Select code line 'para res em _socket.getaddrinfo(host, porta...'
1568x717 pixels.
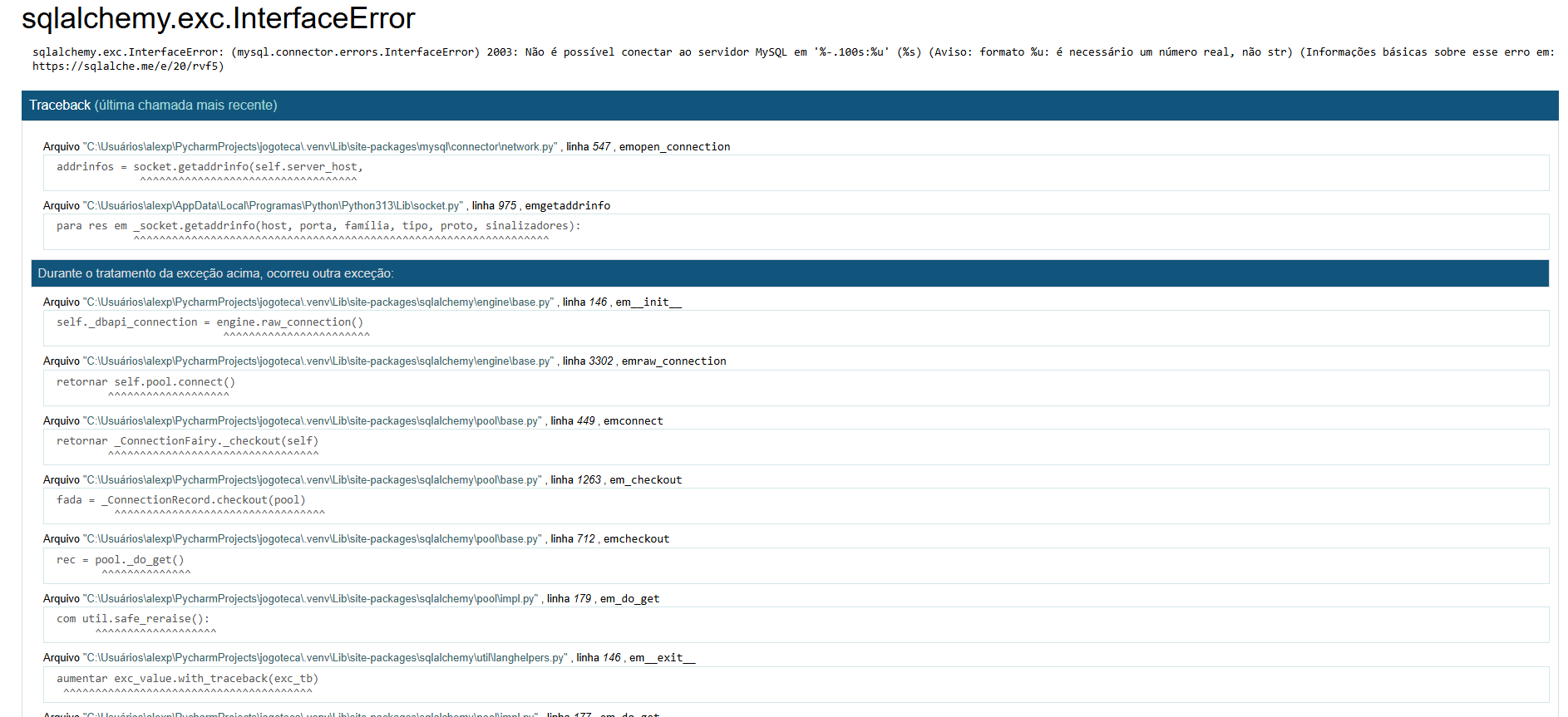coord(318,226)
